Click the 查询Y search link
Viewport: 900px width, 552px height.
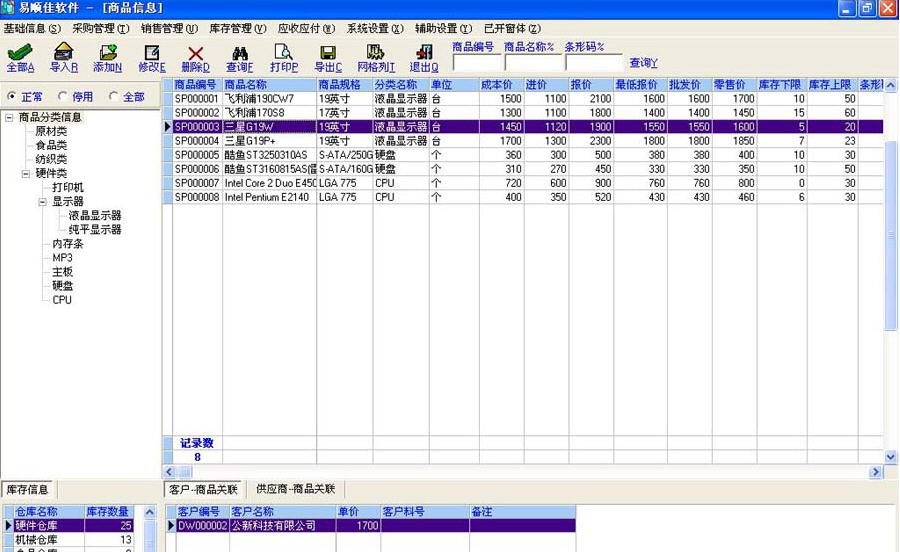pyautogui.click(x=643, y=63)
